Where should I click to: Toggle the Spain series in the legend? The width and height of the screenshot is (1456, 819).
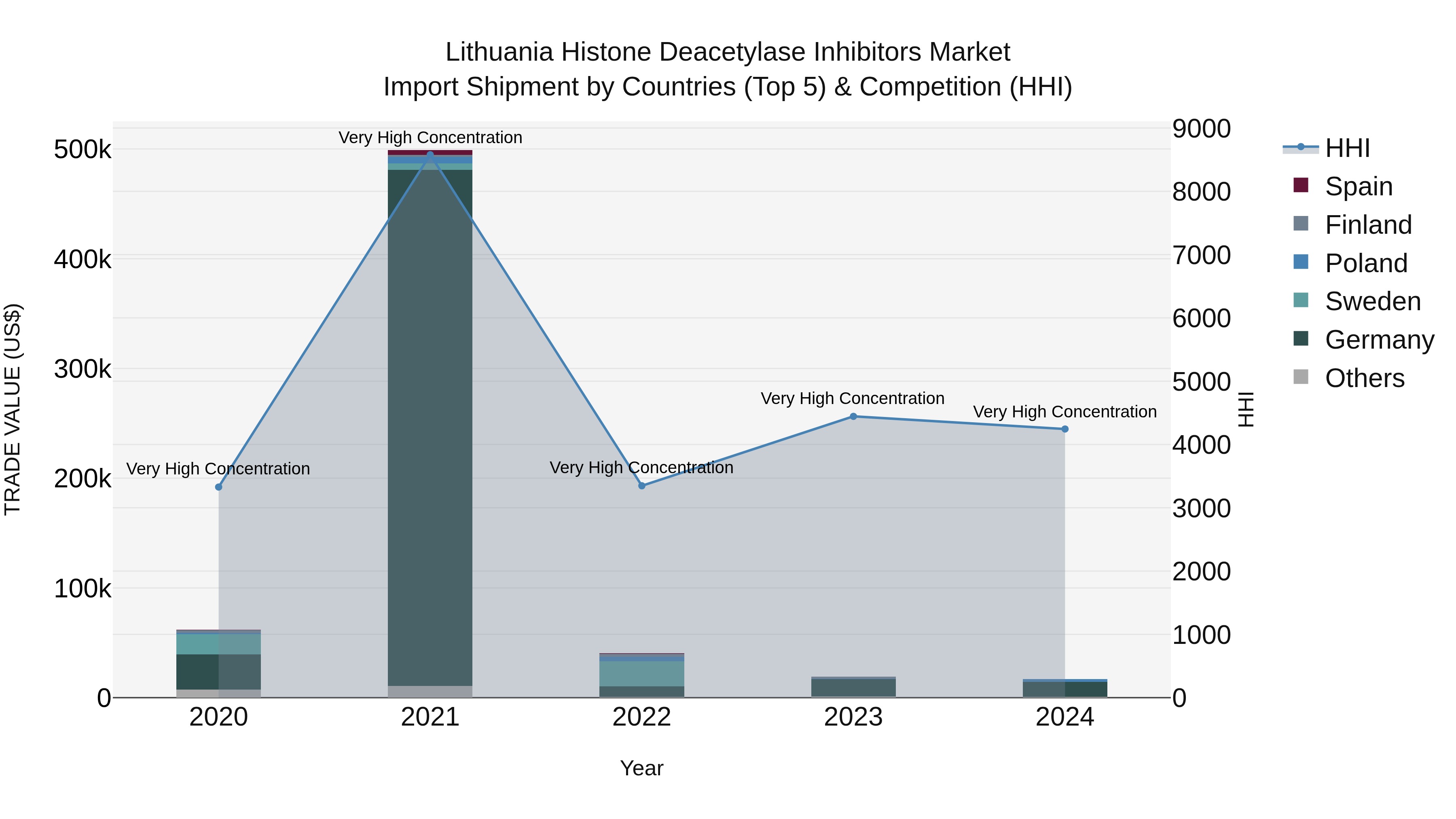[1343, 186]
